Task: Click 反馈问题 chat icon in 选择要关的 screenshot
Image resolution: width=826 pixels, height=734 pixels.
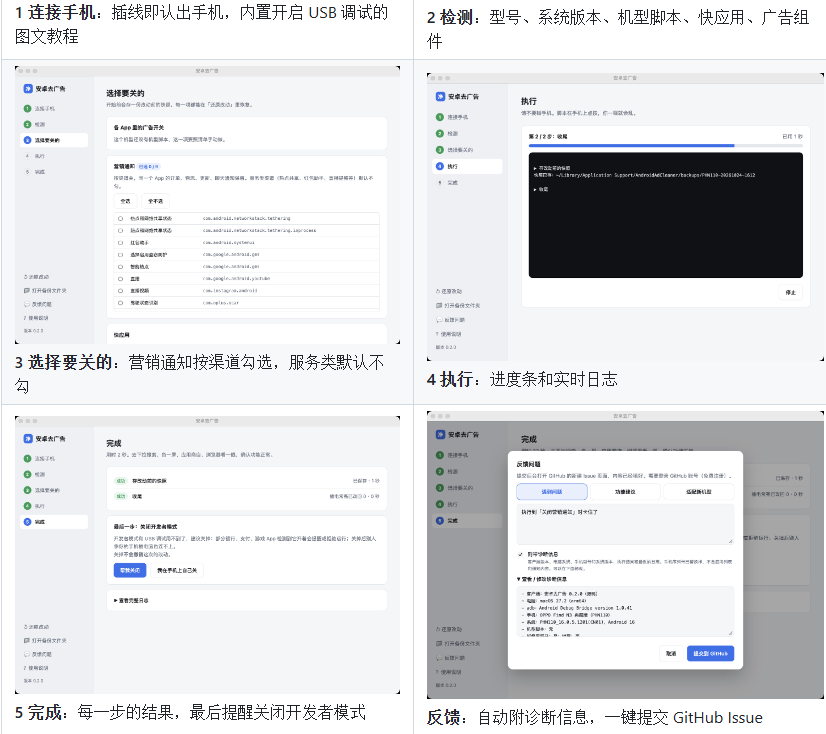Action: point(26,304)
